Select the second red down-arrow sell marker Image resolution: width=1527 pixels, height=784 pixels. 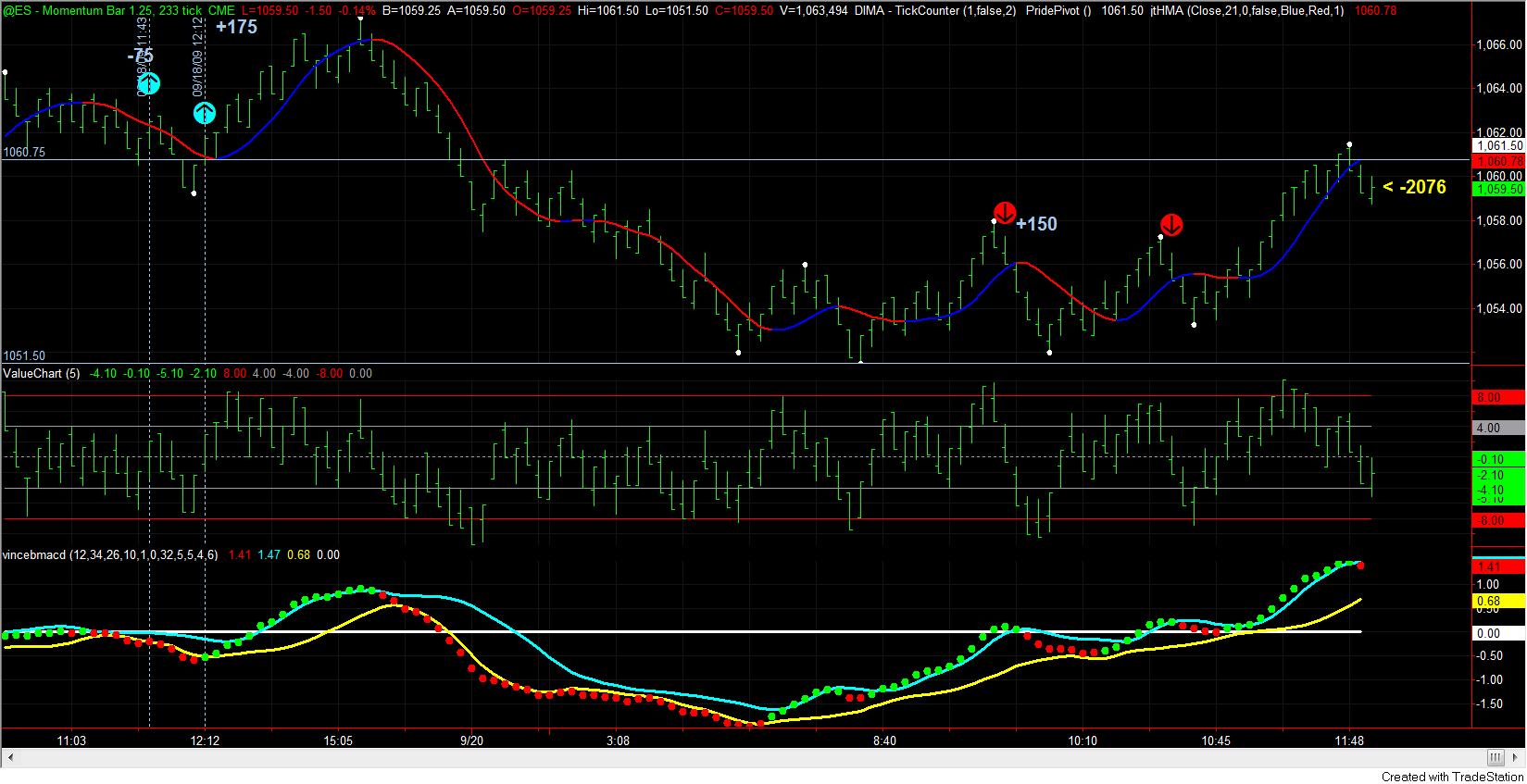click(1171, 224)
